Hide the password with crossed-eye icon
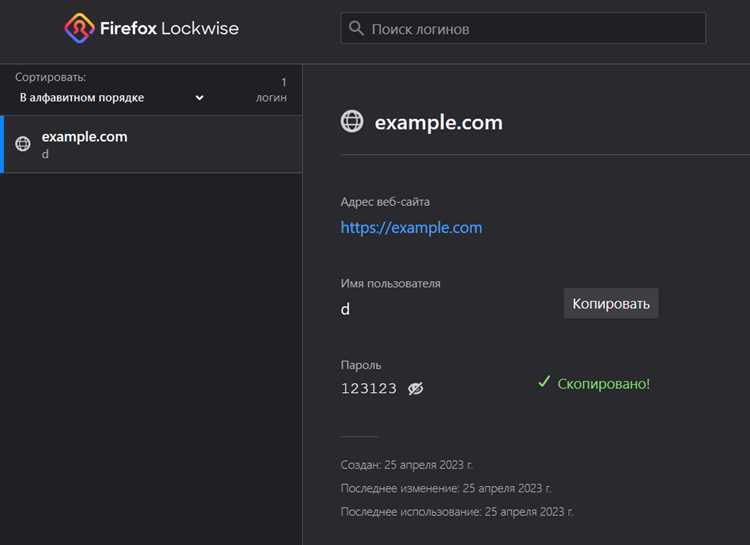The height and width of the screenshot is (545, 750). [x=415, y=389]
